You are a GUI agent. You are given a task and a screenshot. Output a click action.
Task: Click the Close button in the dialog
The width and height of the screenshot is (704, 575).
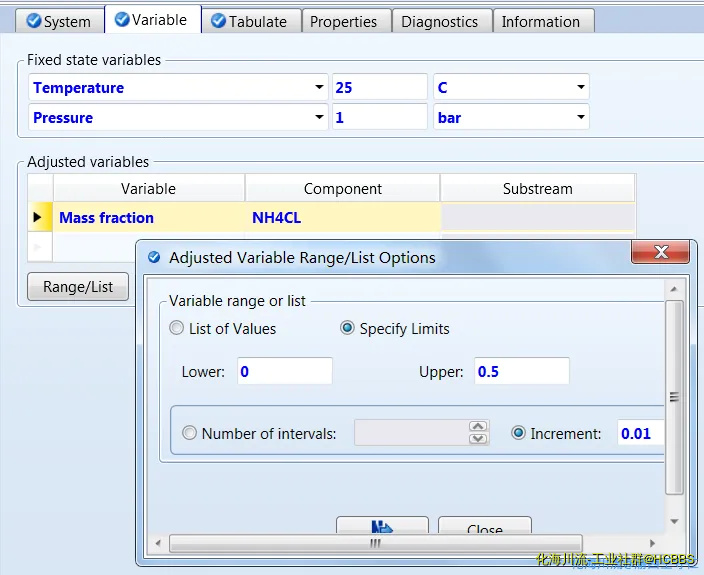point(485,529)
